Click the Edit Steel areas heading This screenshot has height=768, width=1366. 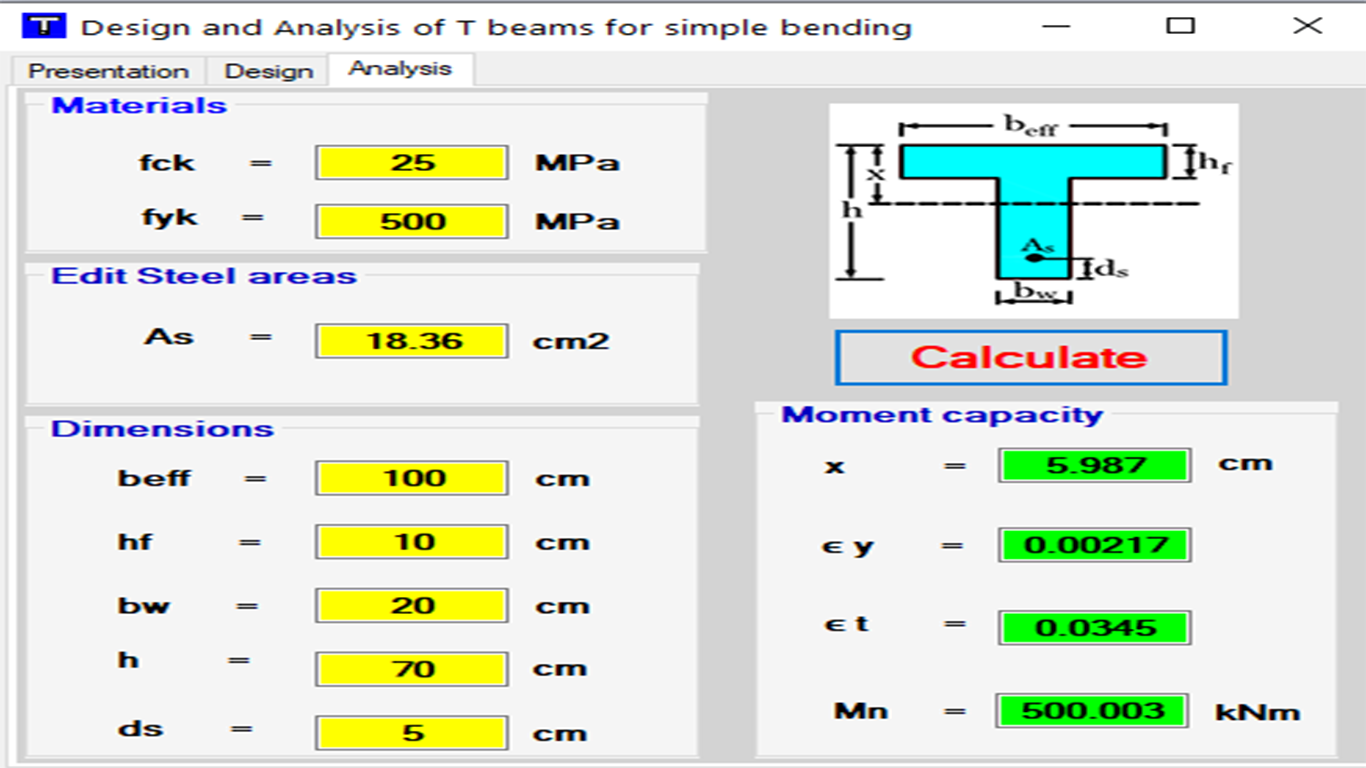coord(204,276)
